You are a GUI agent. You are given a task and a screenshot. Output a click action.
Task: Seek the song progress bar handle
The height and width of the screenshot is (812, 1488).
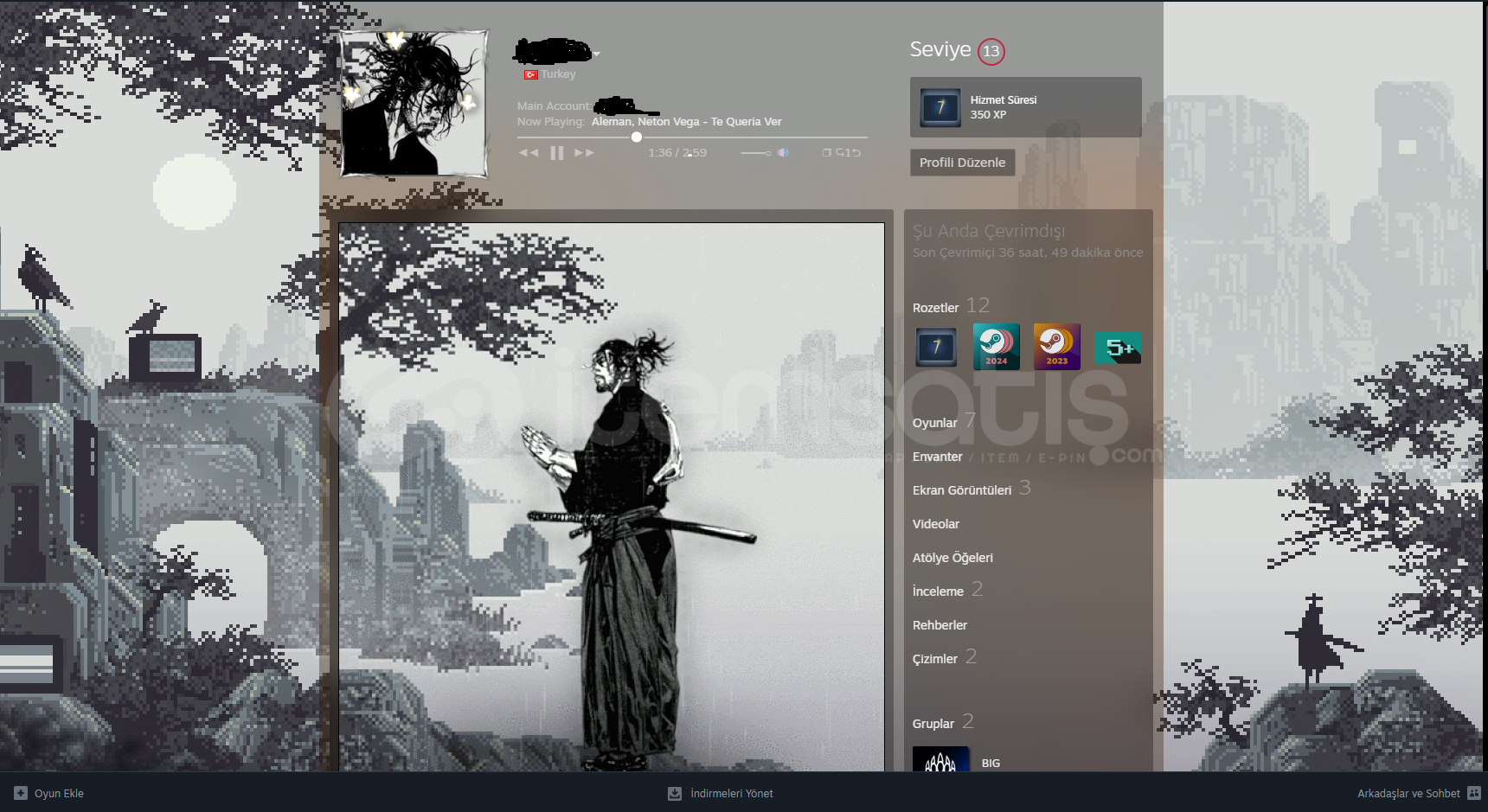(637, 137)
